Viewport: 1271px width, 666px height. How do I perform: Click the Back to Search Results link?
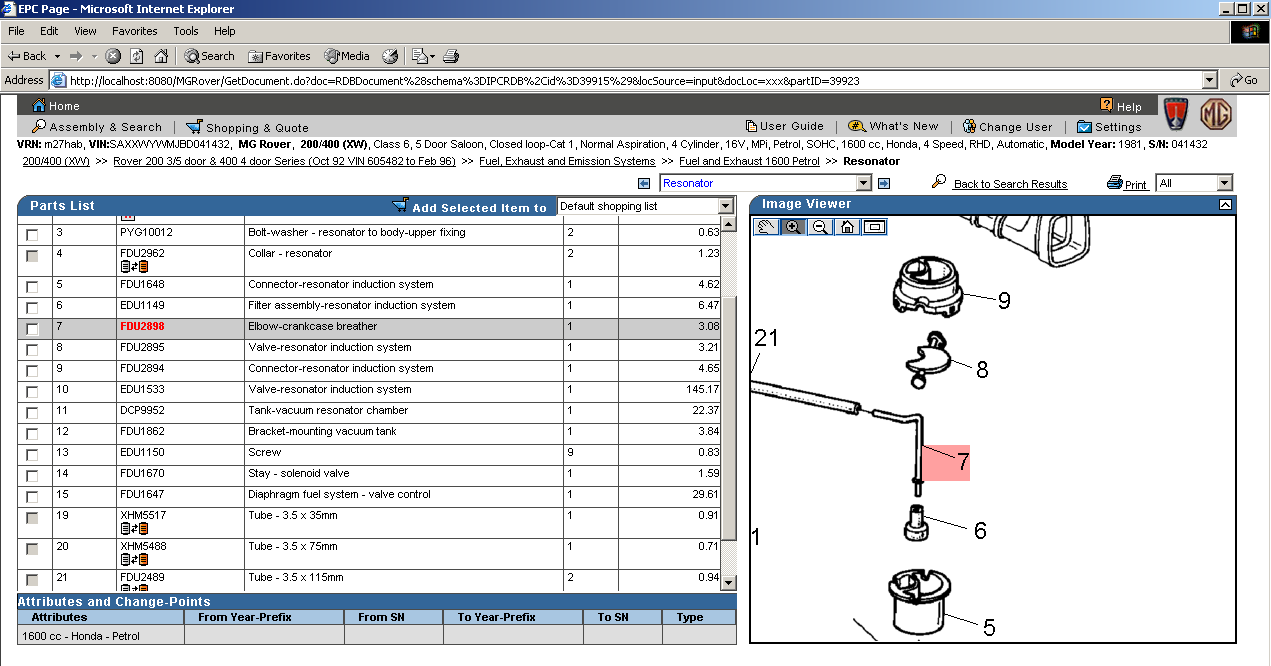click(1010, 184)
